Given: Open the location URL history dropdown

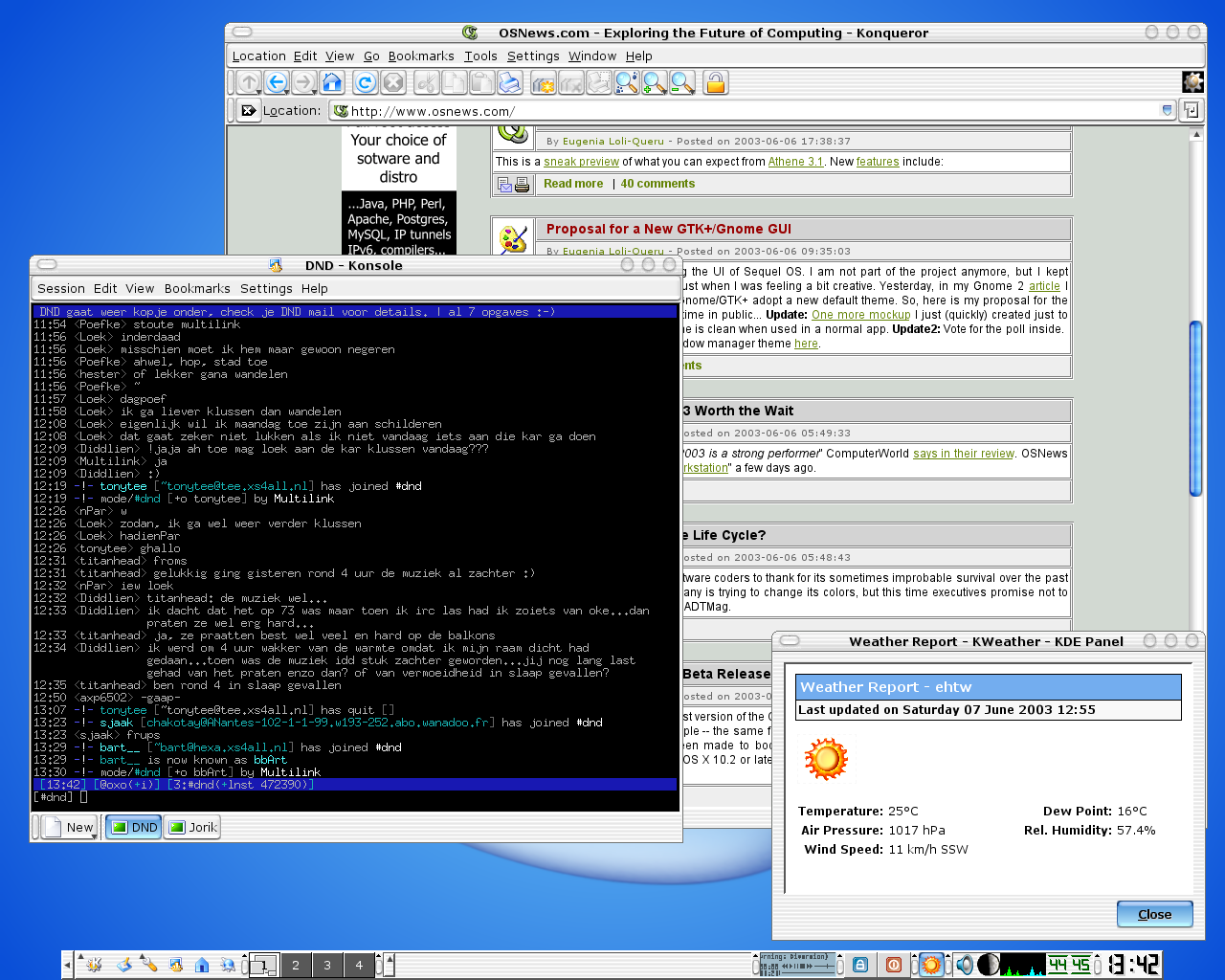Looking at the screenshot, I should (1167, 111).
